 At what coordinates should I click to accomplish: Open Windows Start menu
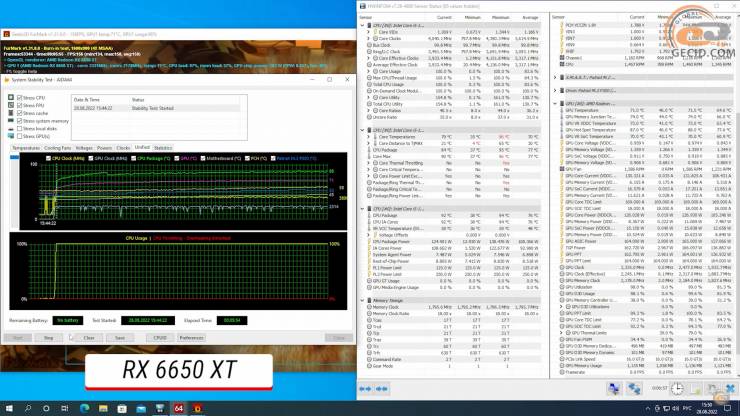tap(9, 408)
